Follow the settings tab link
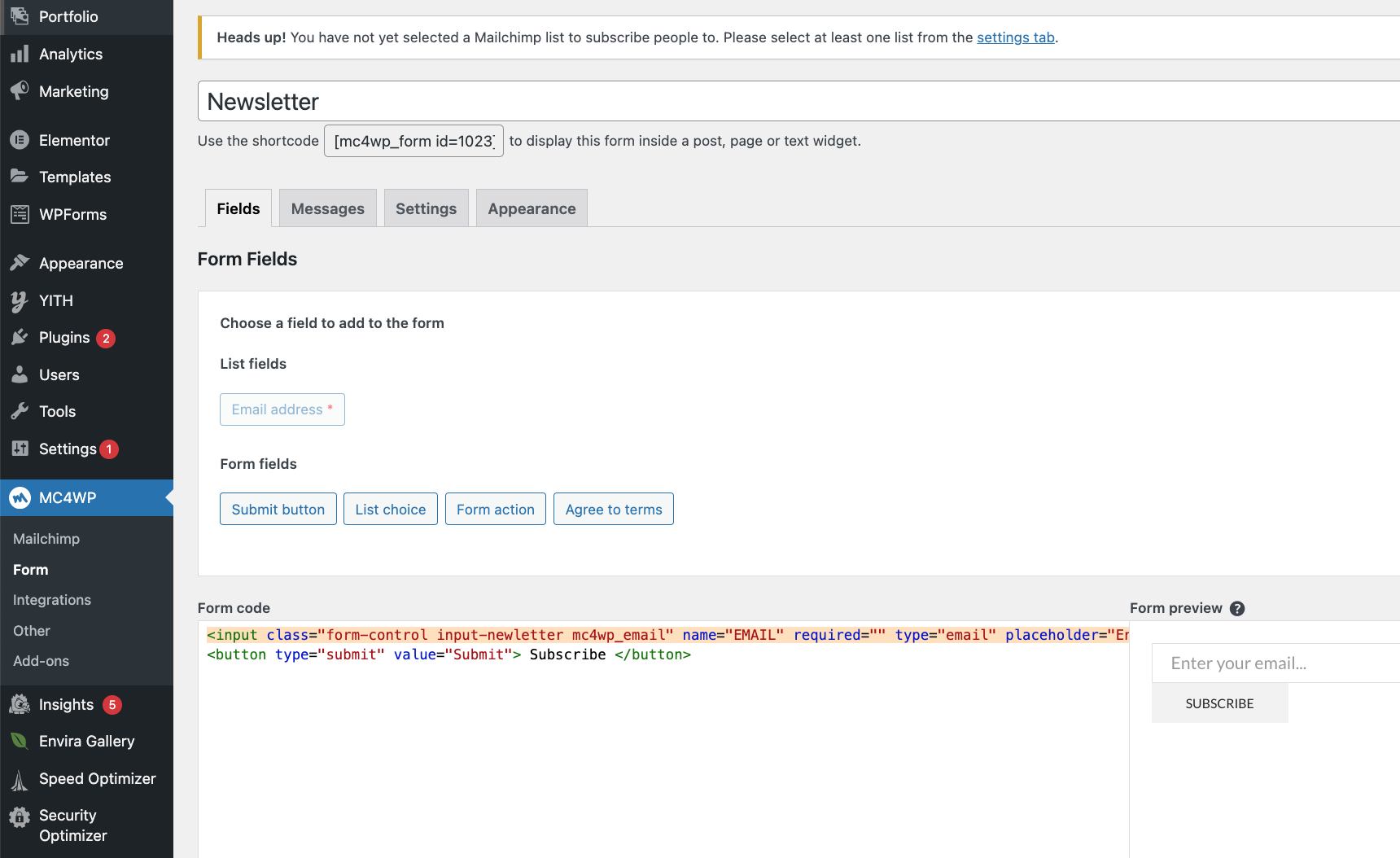The width and height of the screenshot is (1400, 858). [1015, 37]
